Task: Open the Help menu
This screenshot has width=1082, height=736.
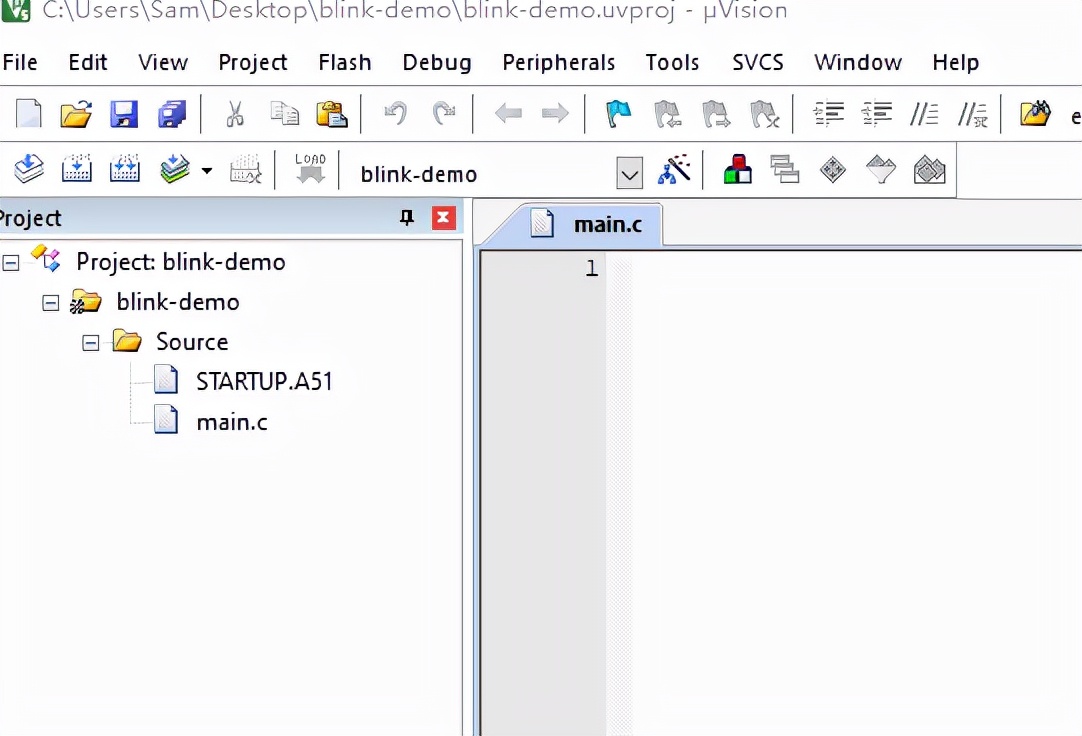Action: pos(956,63)
